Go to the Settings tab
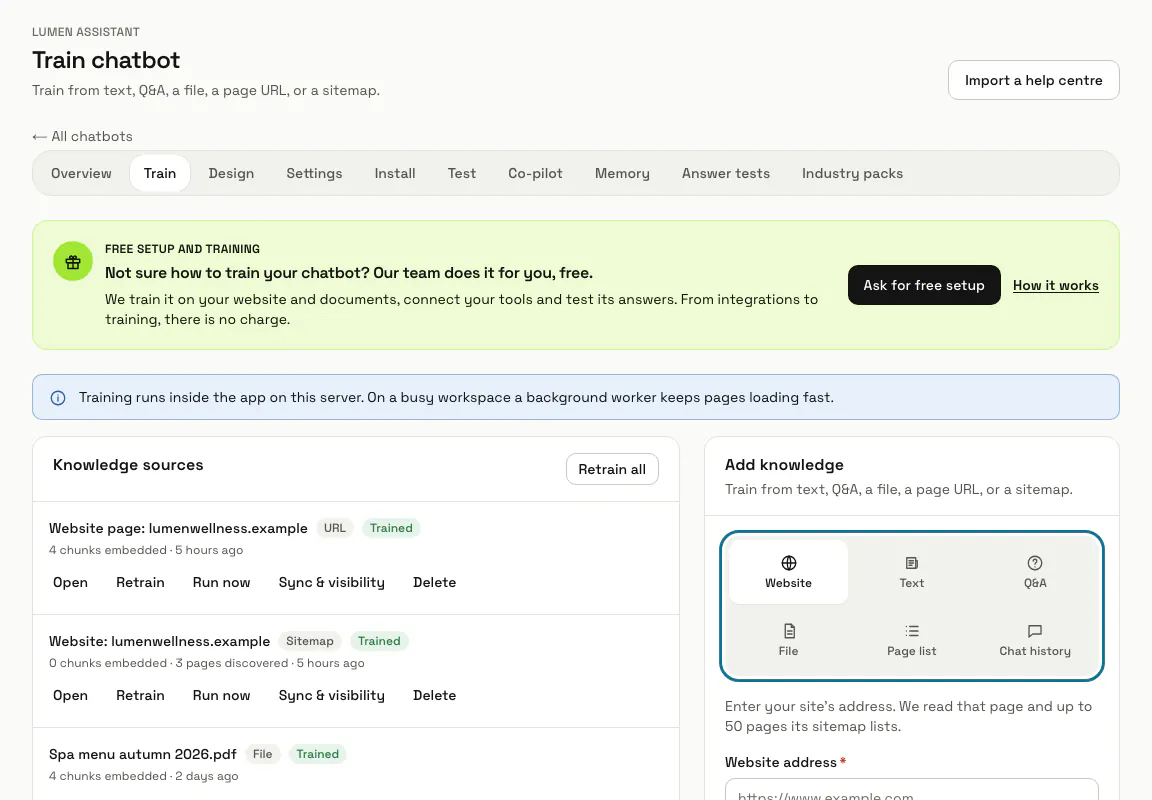Screen dimensions: 1152x800 pyautogui.click(x=314, y=173)
